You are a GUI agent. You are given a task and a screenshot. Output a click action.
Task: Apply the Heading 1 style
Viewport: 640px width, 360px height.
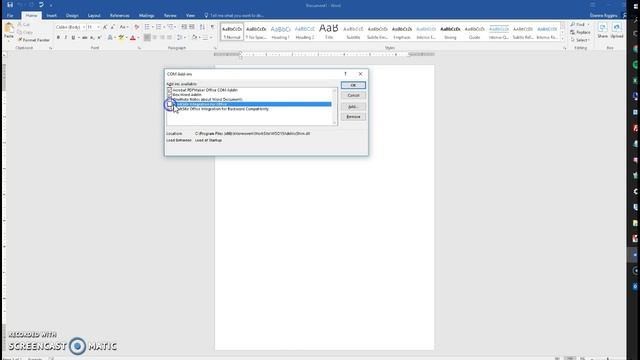pyautogui.click(x=280, y=32)
